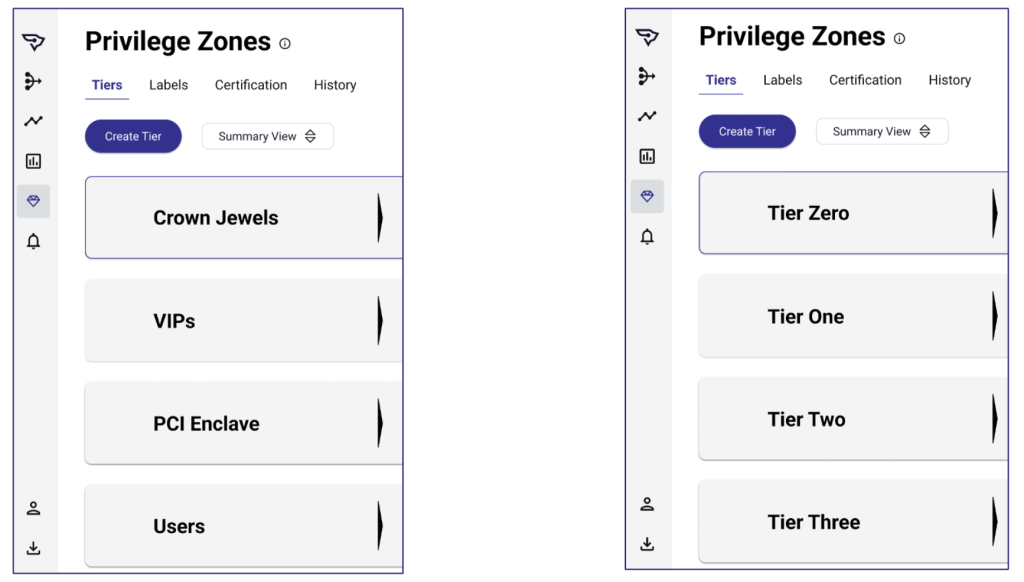Select the diamond privilege zones icon in right sidebar
The height and width of the screenshot is (582, 1024).
(647, 196)
